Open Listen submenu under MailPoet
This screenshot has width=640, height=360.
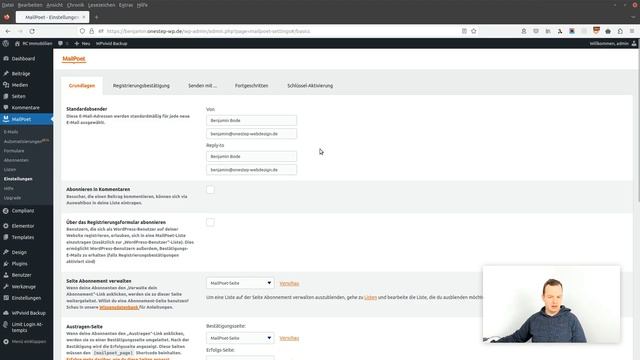click(x=10, y=170)
